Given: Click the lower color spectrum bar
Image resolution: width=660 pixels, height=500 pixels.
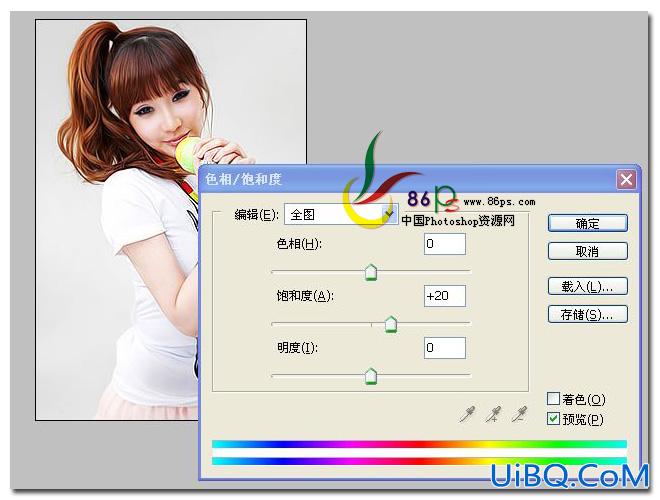Looking at the screenshot, I should pos(419,461).
